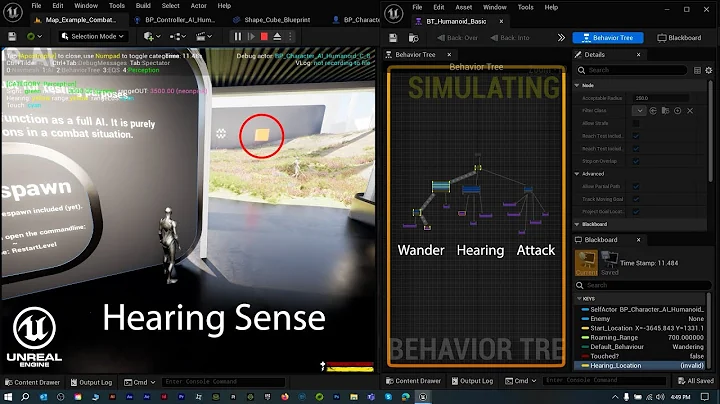Image resolution: width=720 pixels, height=404 pixels.
Task: Open Windows taskbar search
Action: [x=25, y=397]
